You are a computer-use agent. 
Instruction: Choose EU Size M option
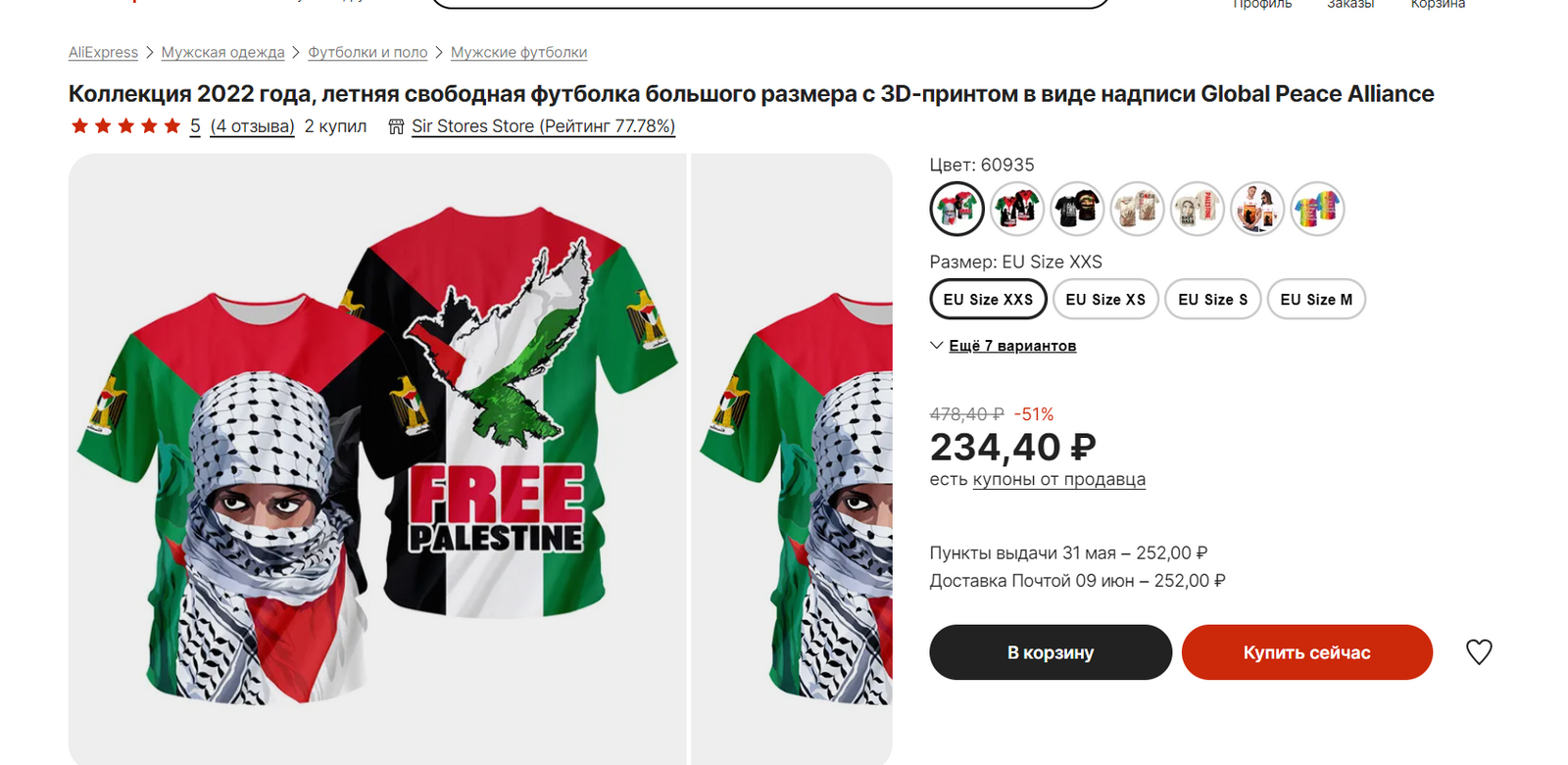[1316, 300]
